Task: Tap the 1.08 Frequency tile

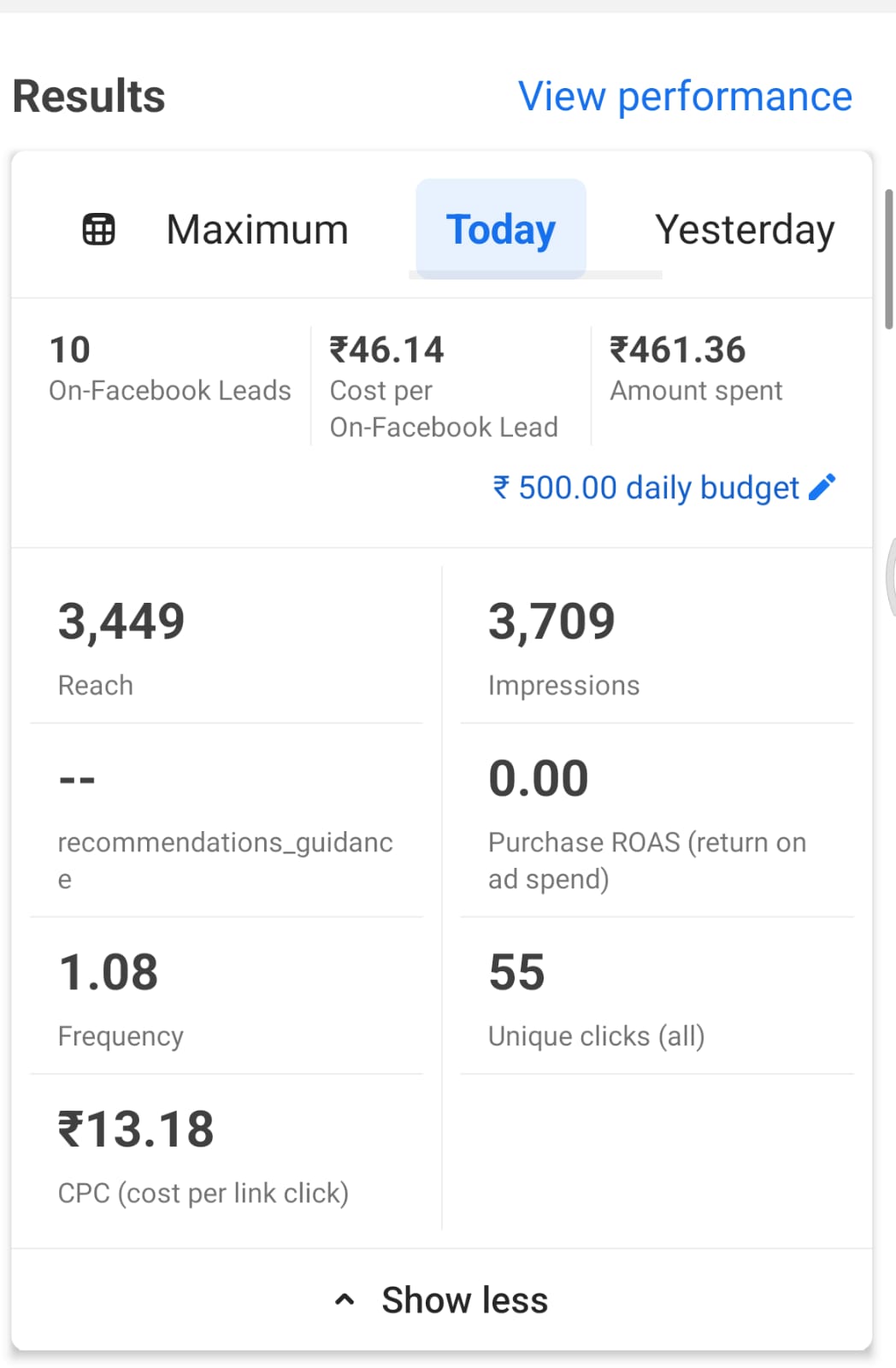Action: [x=227, y=997]
